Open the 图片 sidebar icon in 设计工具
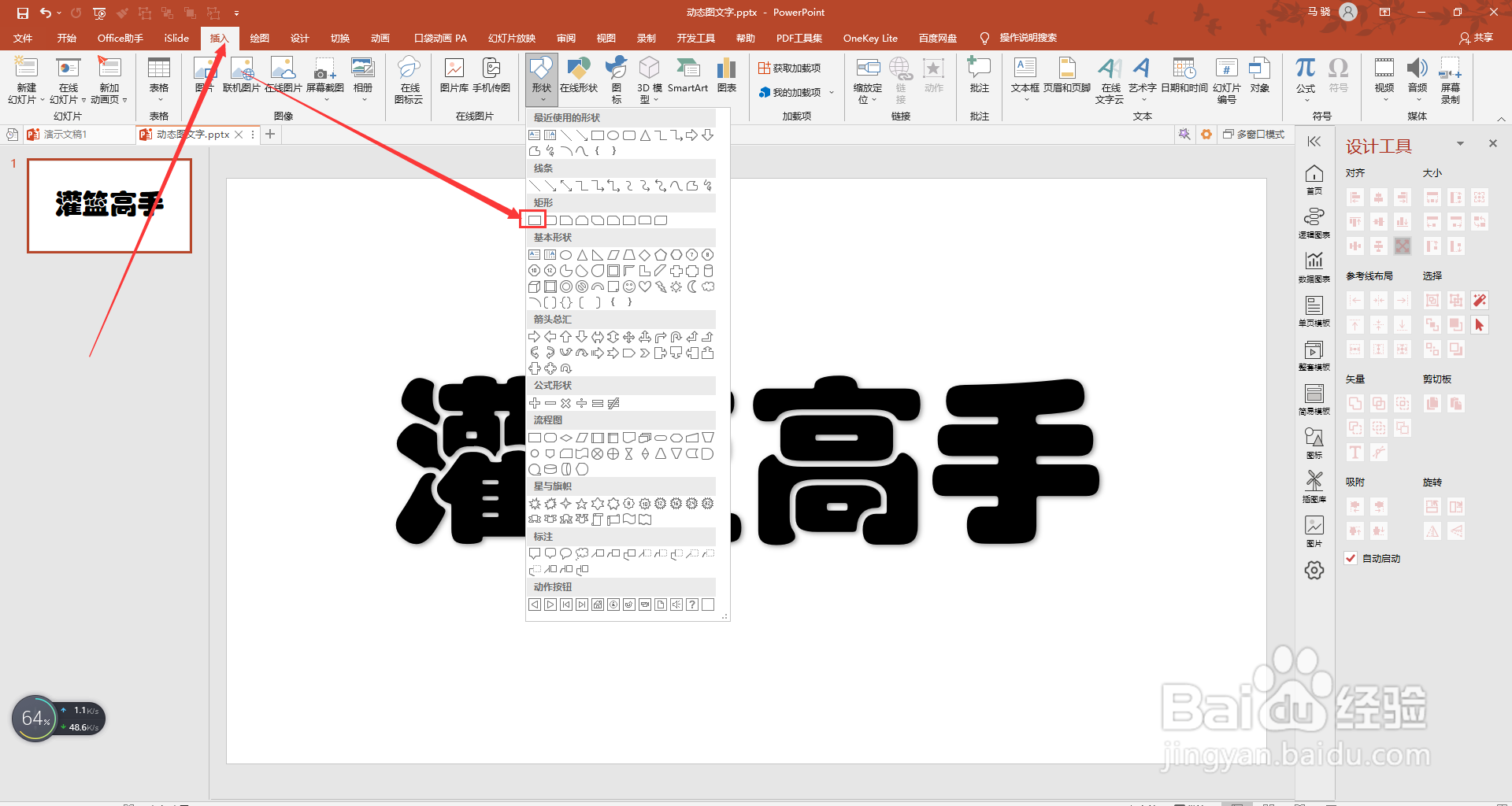 click(1314, 531)
